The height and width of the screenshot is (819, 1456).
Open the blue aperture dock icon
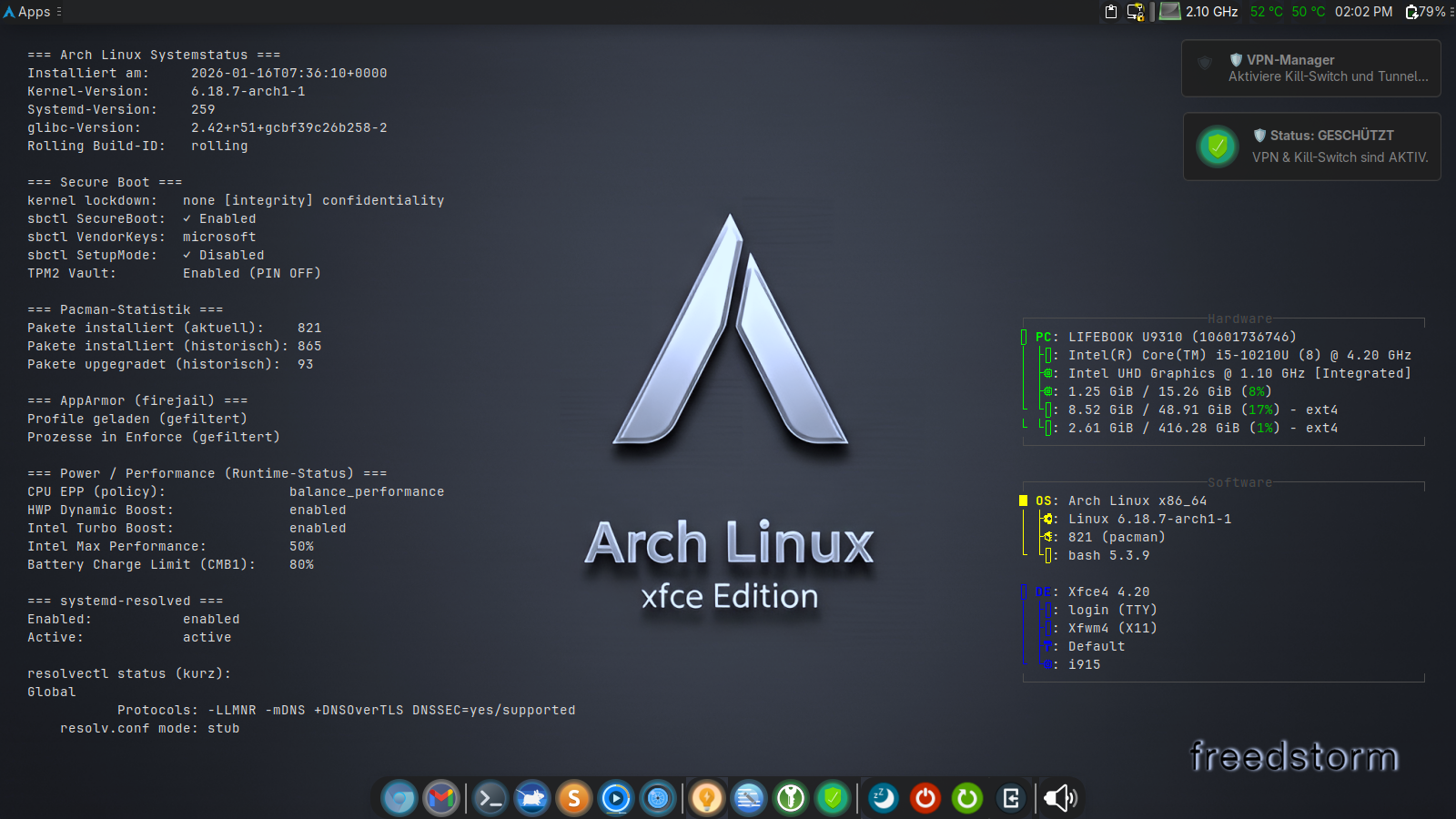(x=658, y=799)
